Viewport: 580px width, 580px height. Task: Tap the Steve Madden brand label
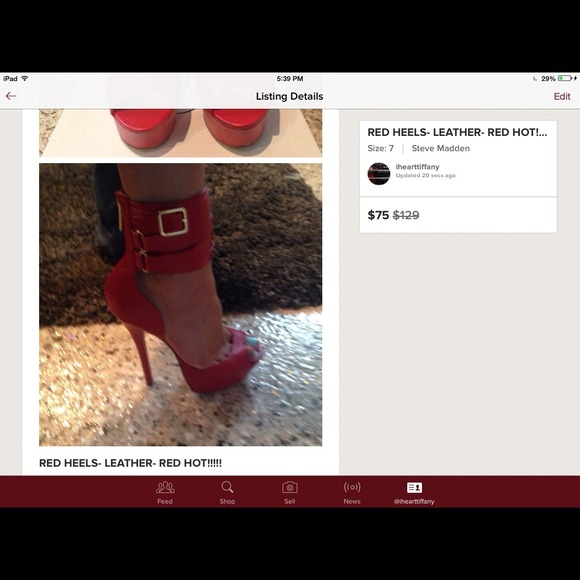pyautogui.click(x=441, y=148)
